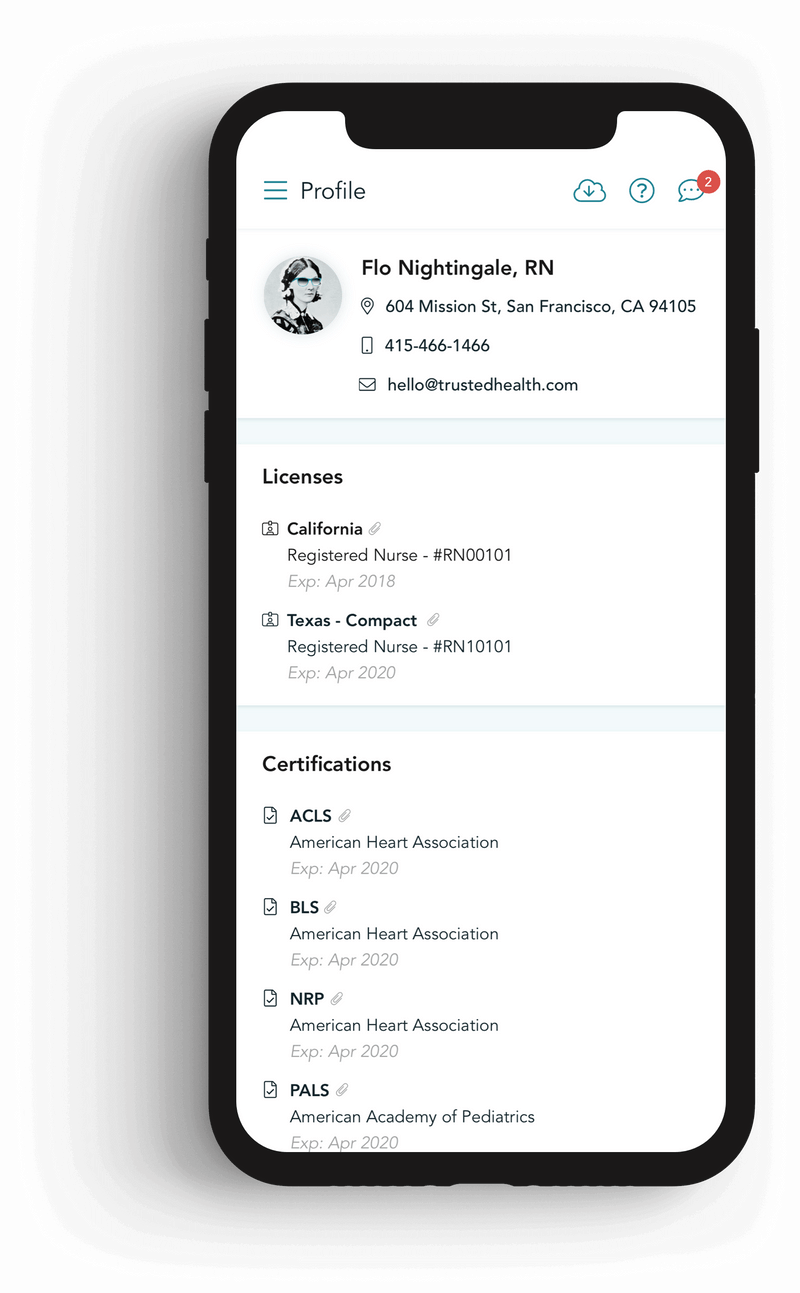Image resolution: width=800 pixels, height=1293 pixels.
Task: Open the hamburger navigation menu
Action: pyautogui.click(x=275, y=191)
